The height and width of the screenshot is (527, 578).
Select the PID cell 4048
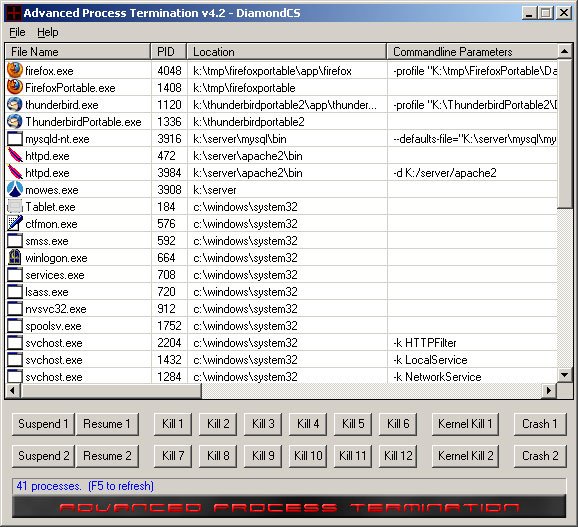[169, 70]
